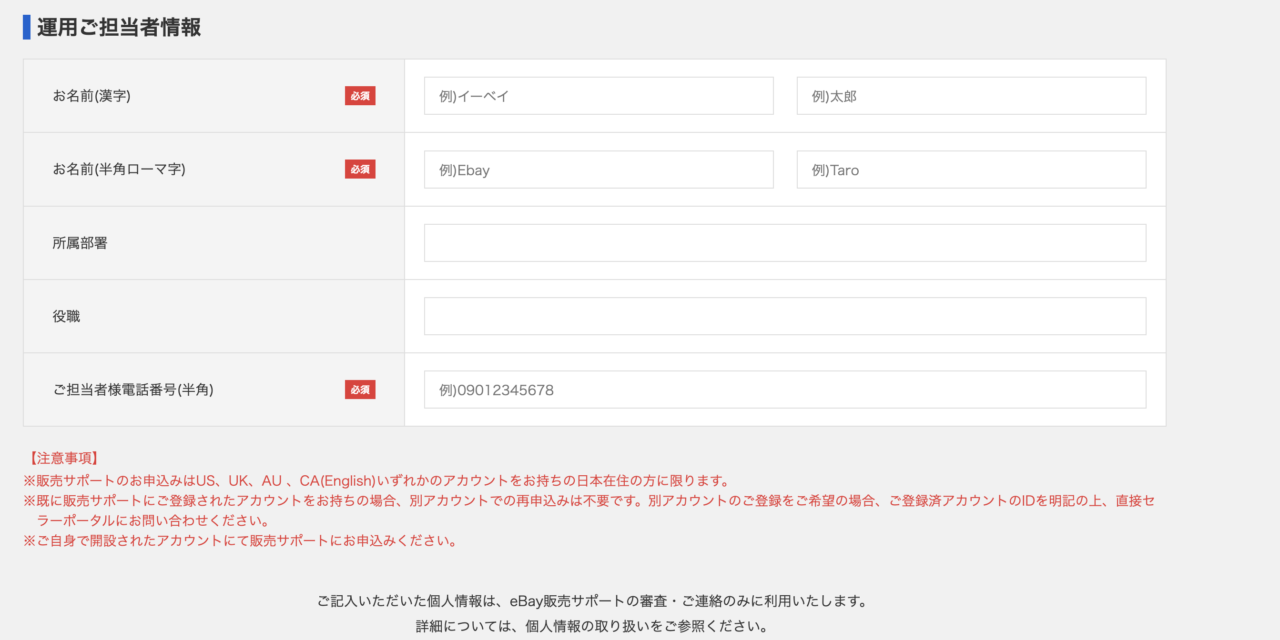Click the kanji last name field (例)イーベイ)
This screenshot has height=640, width=1280.
(598, 96)
